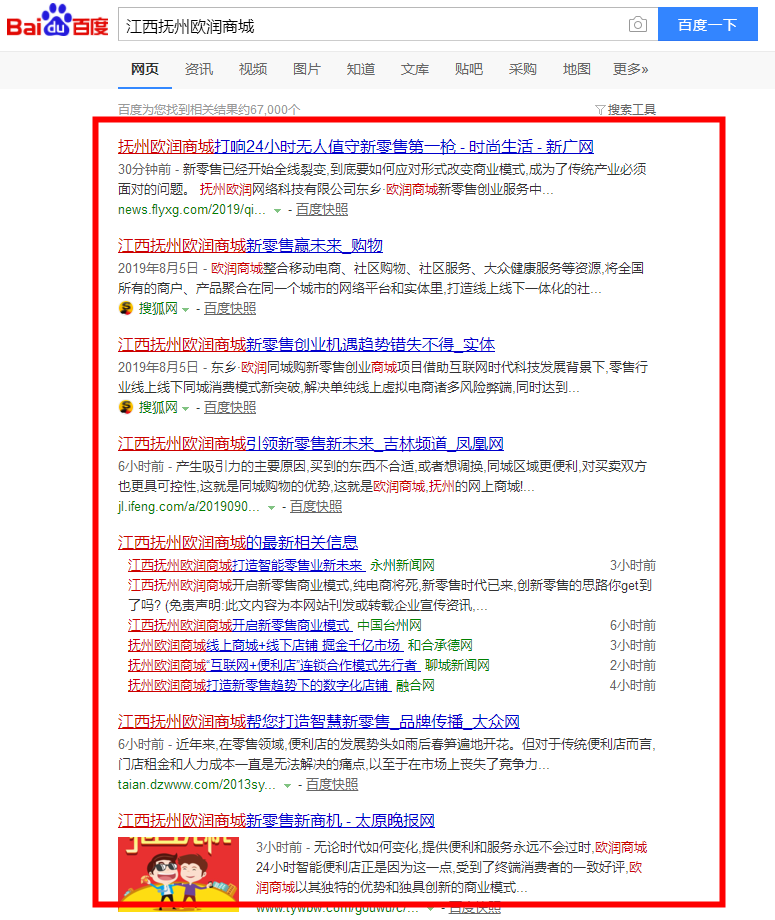Image resolution: width=775 pixels, height=920 pixels.
Task: Switch to the 图片 tab
Action: pos(306,69)
